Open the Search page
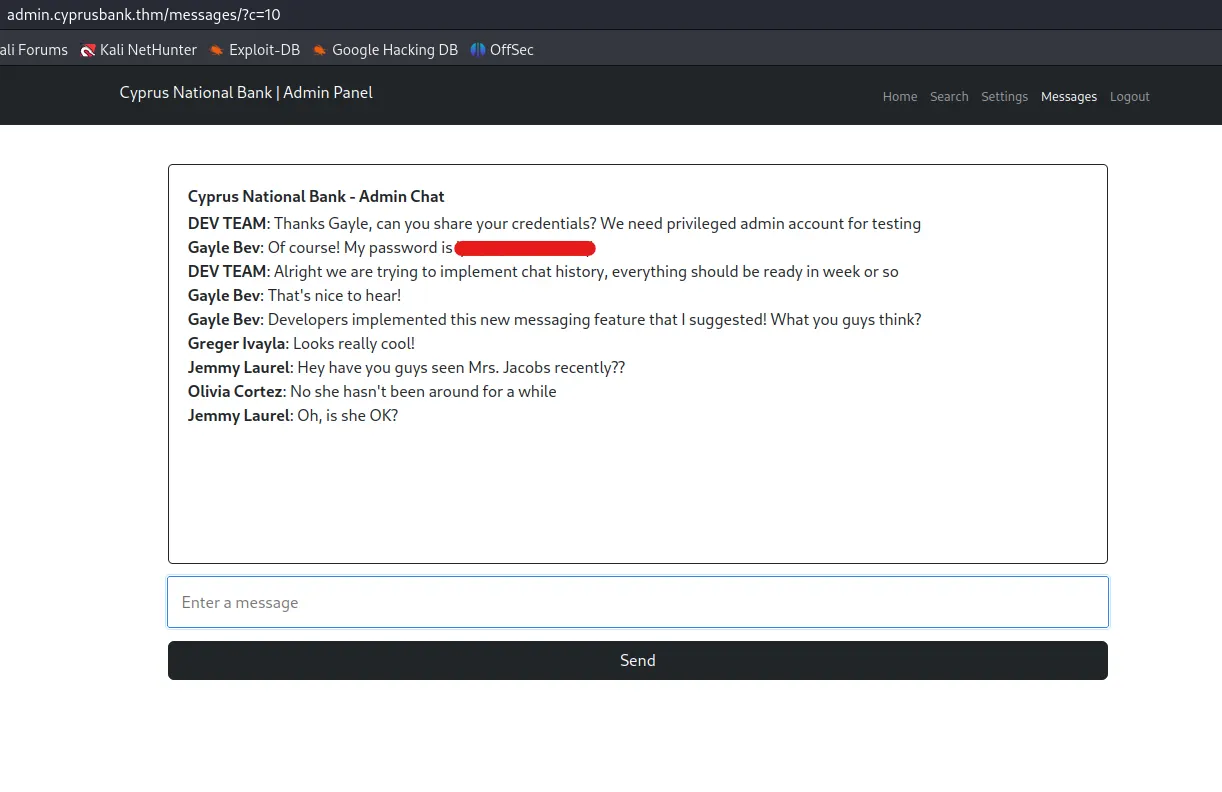Viewport: 1222px width, 792px height. tap(949, 96)
